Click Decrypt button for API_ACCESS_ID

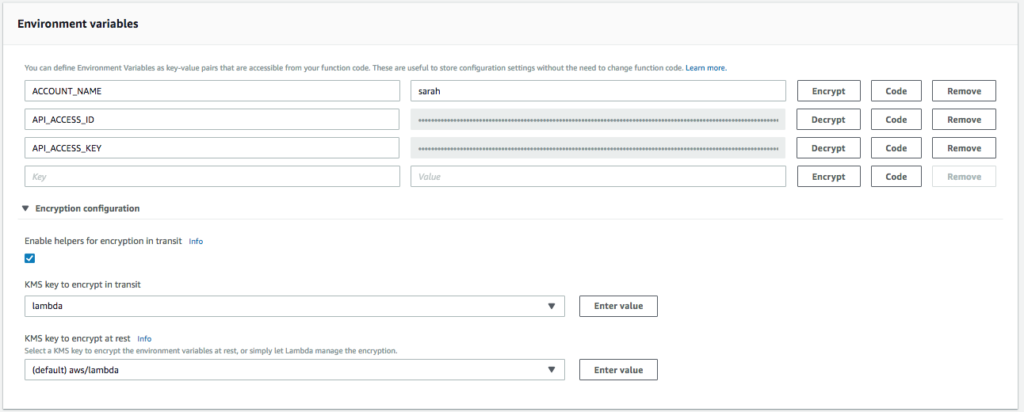coord(828,120)
